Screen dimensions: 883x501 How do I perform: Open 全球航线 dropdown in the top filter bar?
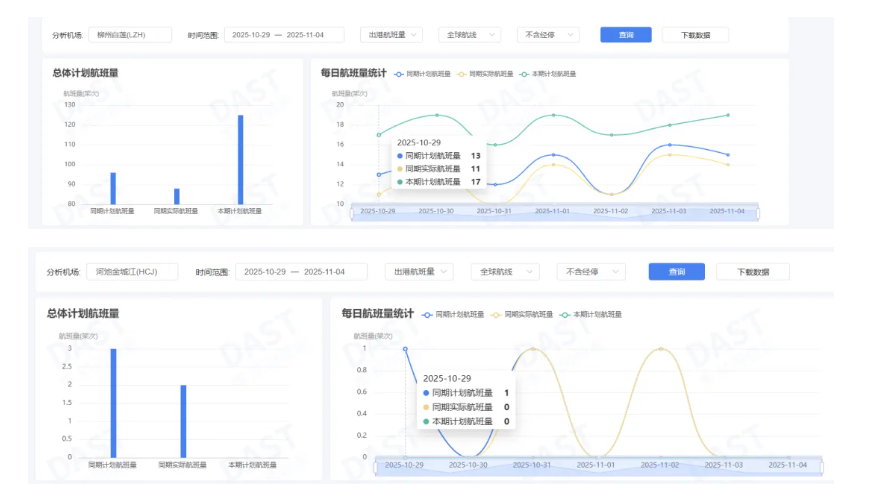click(469, 35)
